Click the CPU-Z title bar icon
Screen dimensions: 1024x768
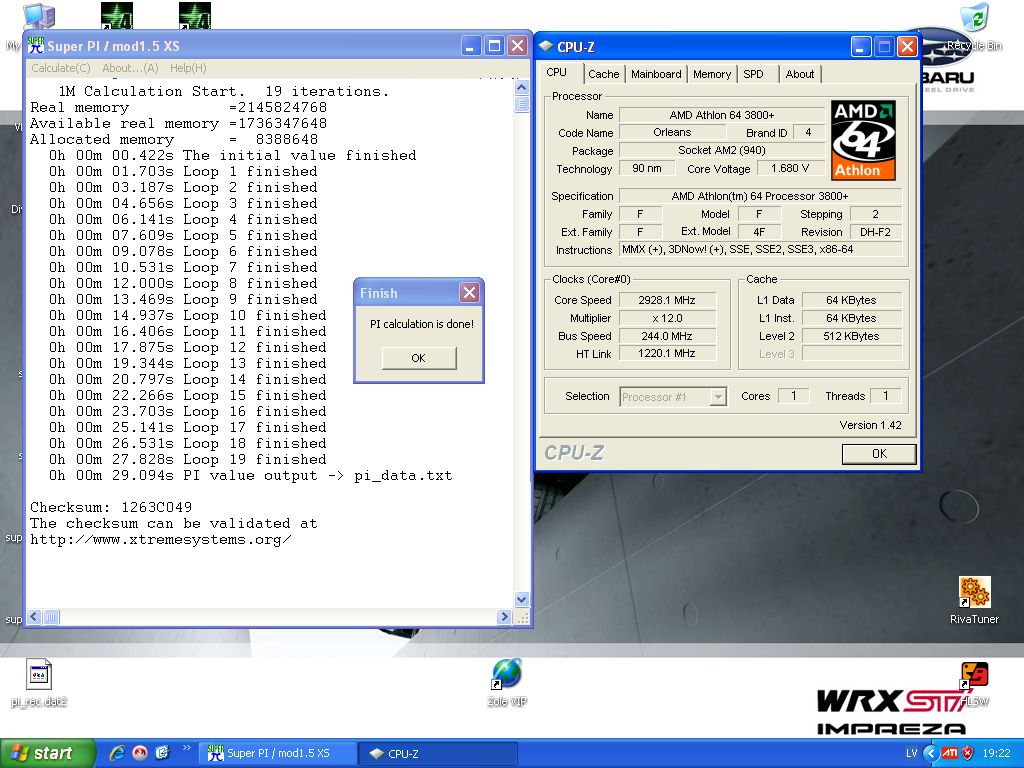pyautogui.click(x=546, y=46)
